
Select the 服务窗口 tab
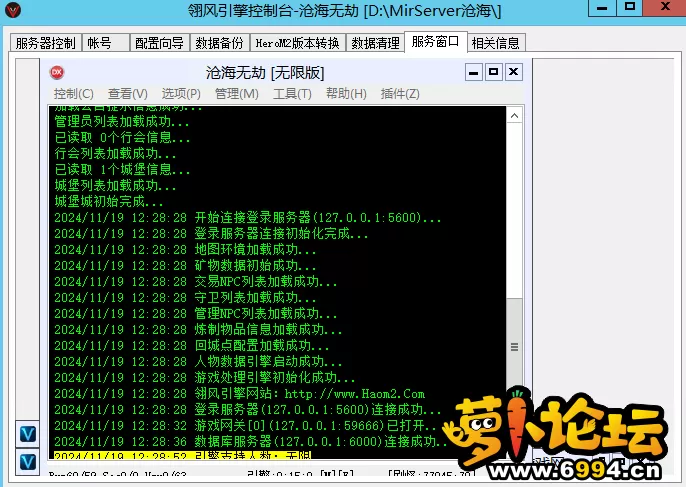[x=436, y=42]
